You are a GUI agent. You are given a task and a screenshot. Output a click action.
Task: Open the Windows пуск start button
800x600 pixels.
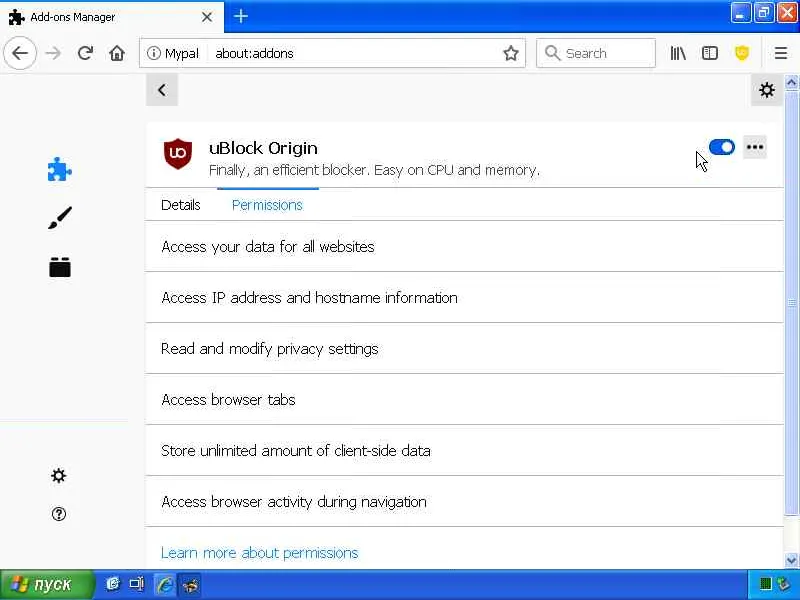(47, 585)
